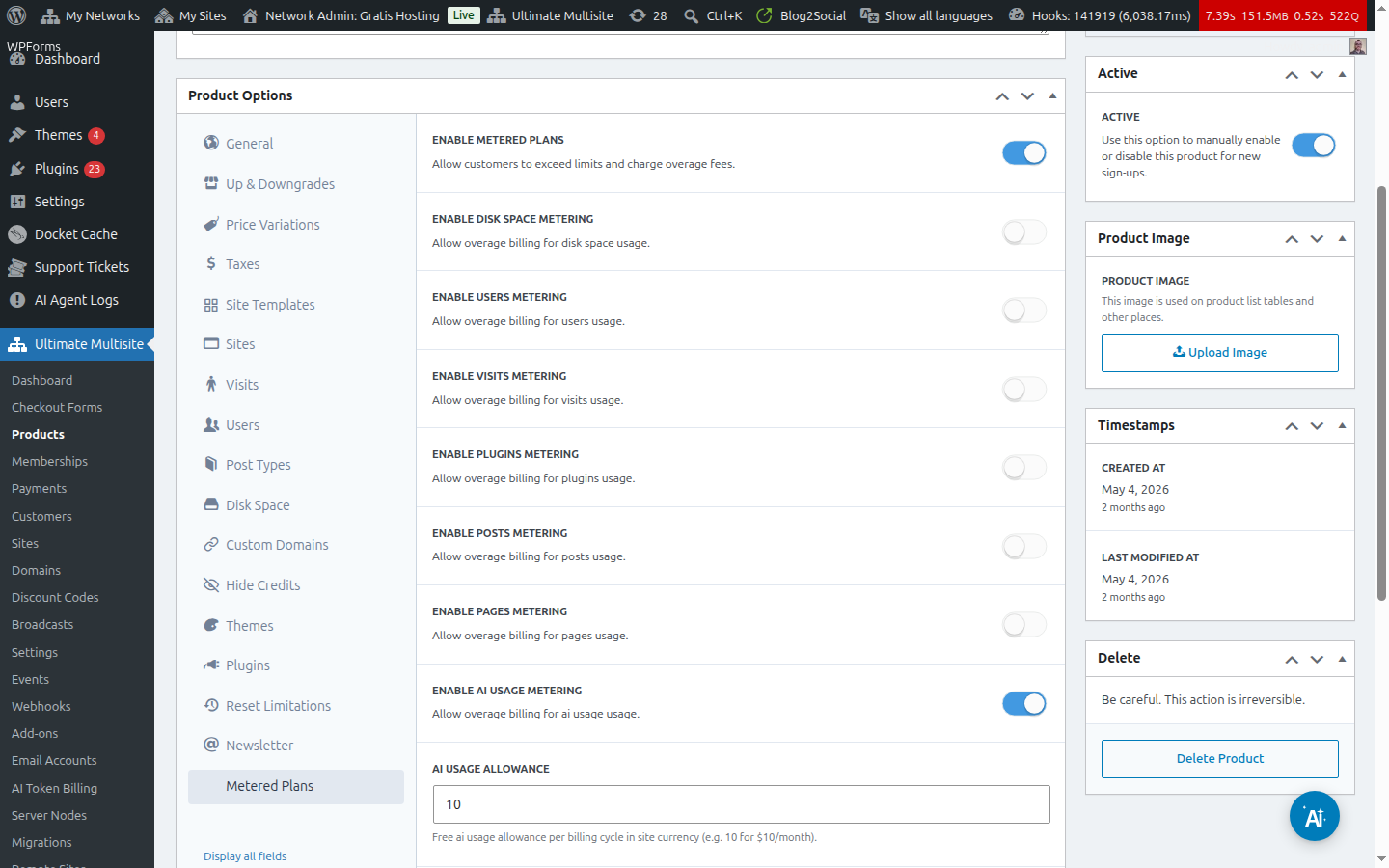The height and width of the screenshot is (868, 1389).
Task: Move the Delete panel down chevron
Action: (1317, 659)
